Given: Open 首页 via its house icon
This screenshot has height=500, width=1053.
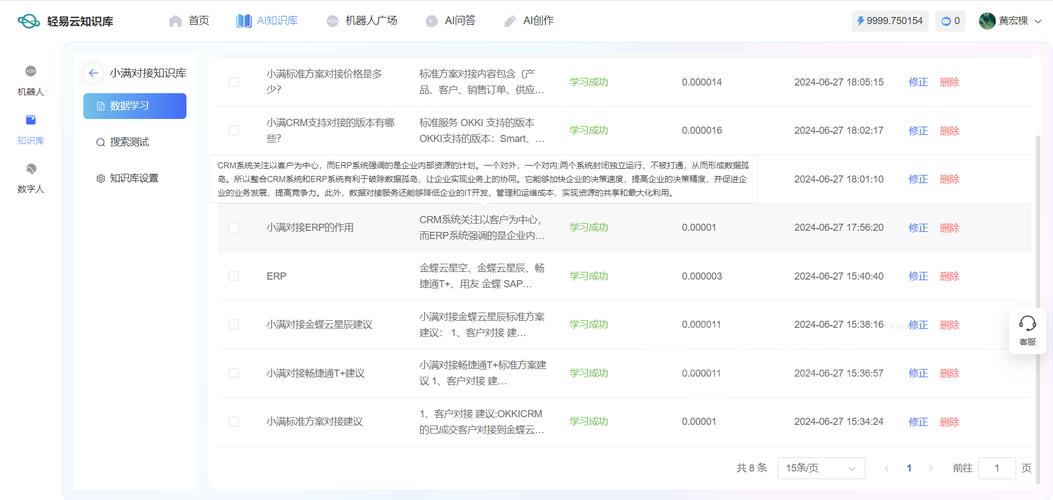Looking at the screenshot, I should 175,21.
